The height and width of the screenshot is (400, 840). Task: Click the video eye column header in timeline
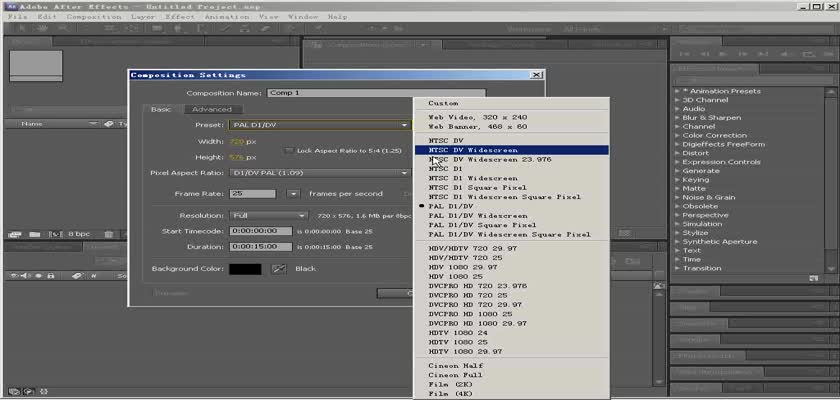pos(14,276)
